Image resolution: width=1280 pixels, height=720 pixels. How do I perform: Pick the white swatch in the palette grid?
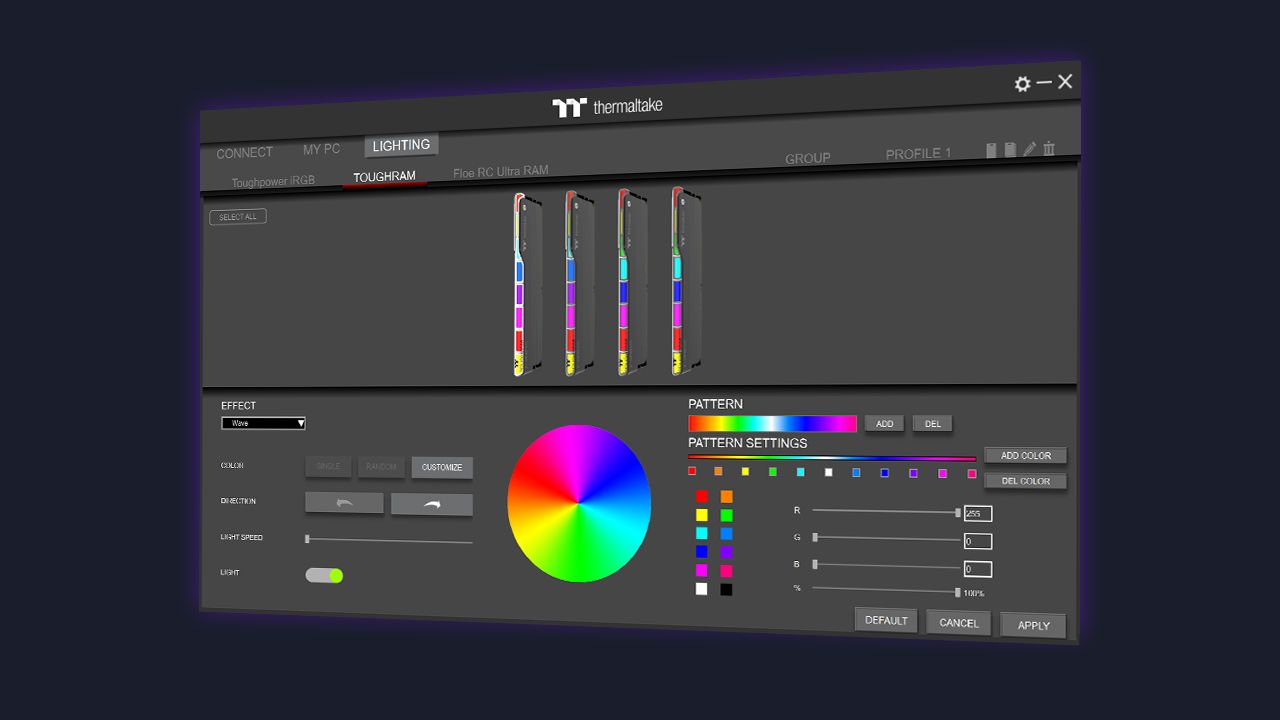tap(701, 589)
